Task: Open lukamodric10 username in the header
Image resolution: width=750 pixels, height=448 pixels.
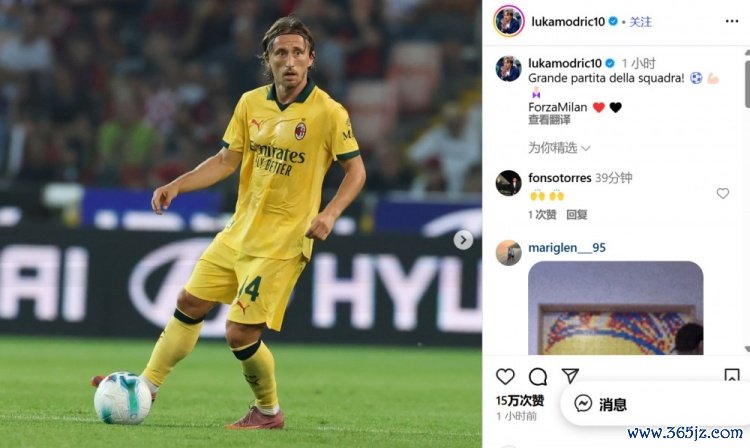Action: (568, 22)
